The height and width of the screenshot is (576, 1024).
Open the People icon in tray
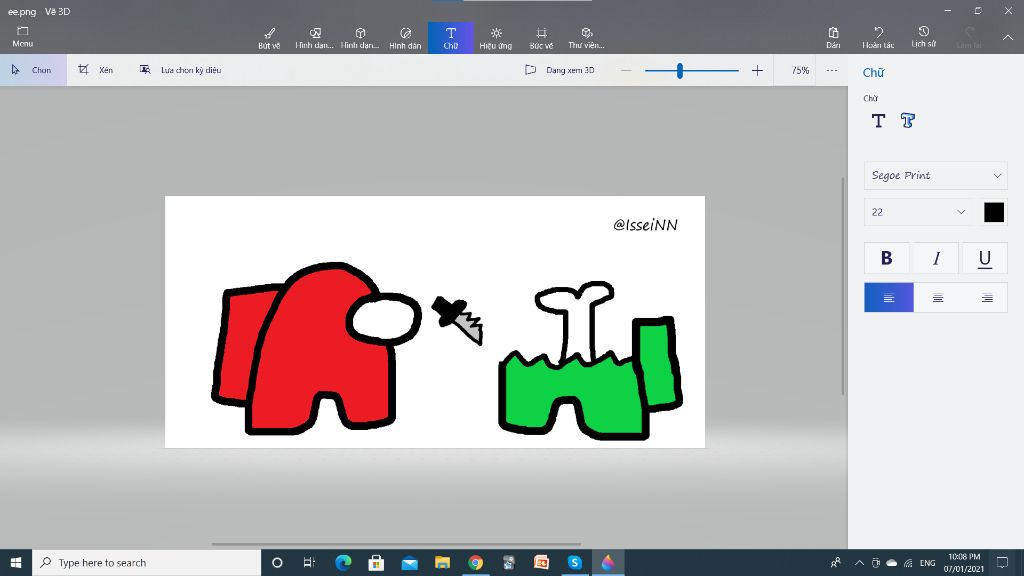(x=835, y=562)
